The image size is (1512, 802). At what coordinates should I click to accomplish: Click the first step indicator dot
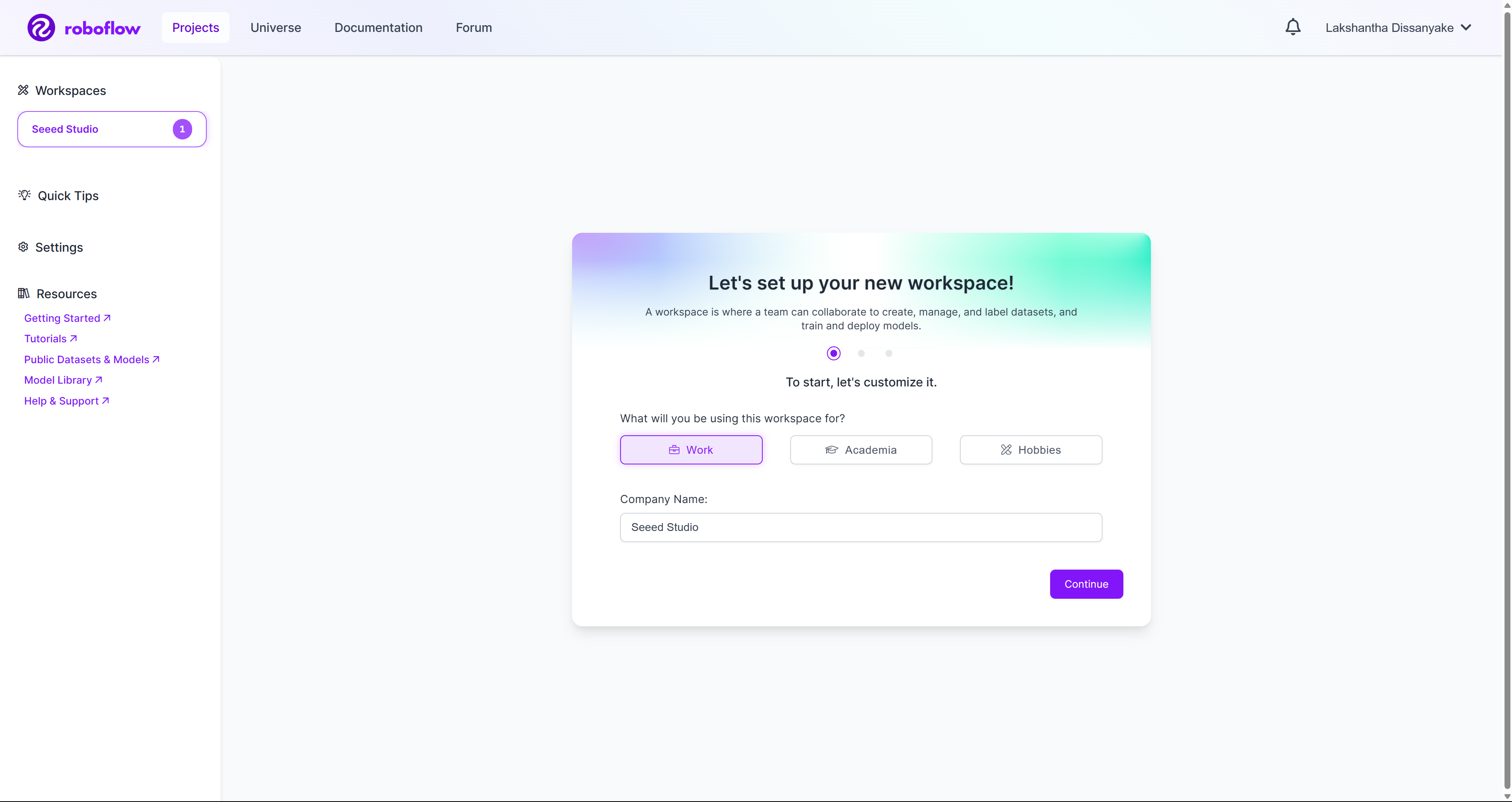point(833,353)
